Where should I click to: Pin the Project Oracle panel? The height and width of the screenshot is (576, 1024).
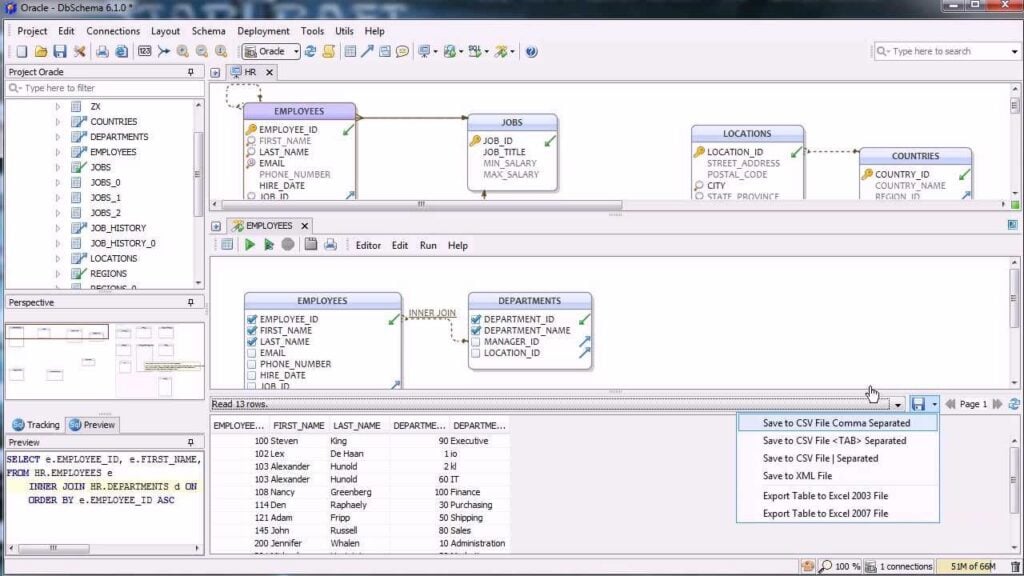[191, 72]
